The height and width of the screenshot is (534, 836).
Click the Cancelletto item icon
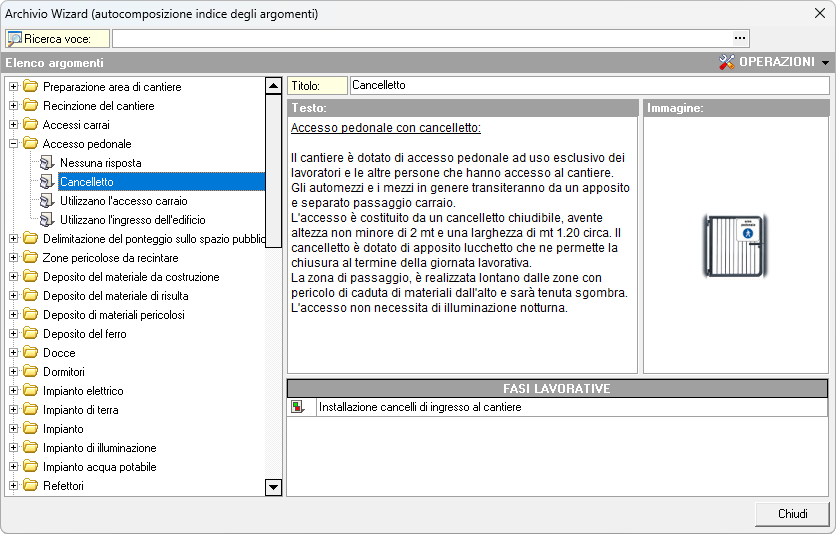point(46,182)
